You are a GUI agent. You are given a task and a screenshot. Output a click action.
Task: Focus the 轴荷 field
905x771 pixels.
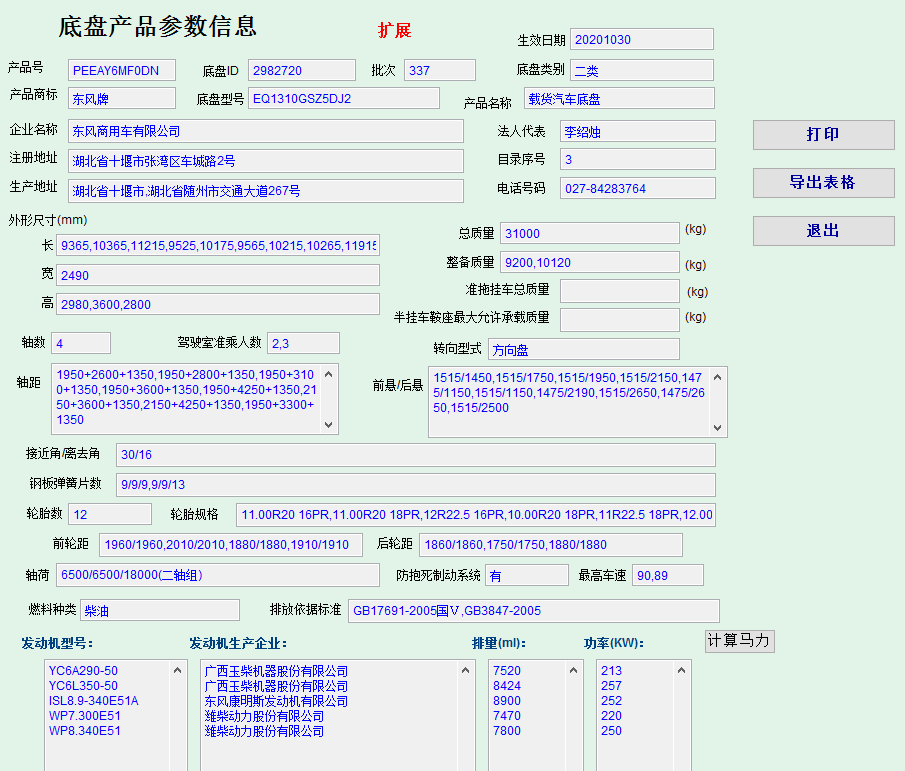point(218,575)
